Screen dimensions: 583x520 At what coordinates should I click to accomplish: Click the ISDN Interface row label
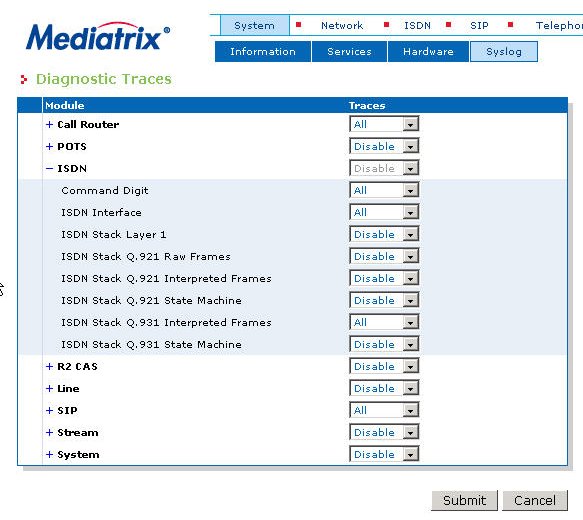pos(101,213)
